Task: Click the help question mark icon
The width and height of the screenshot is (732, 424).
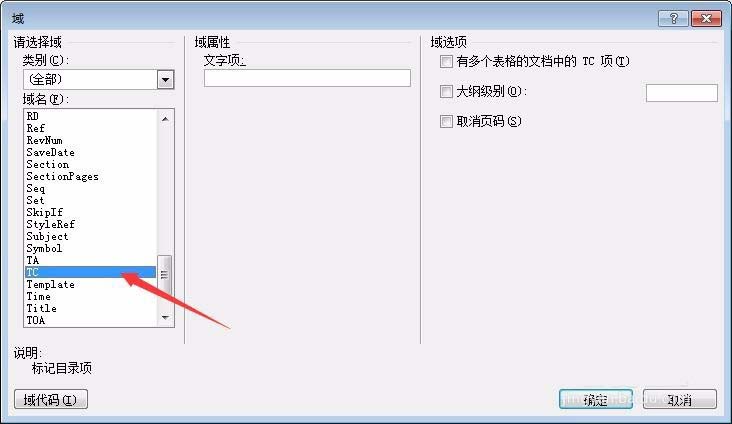Action: pos(673,19)
